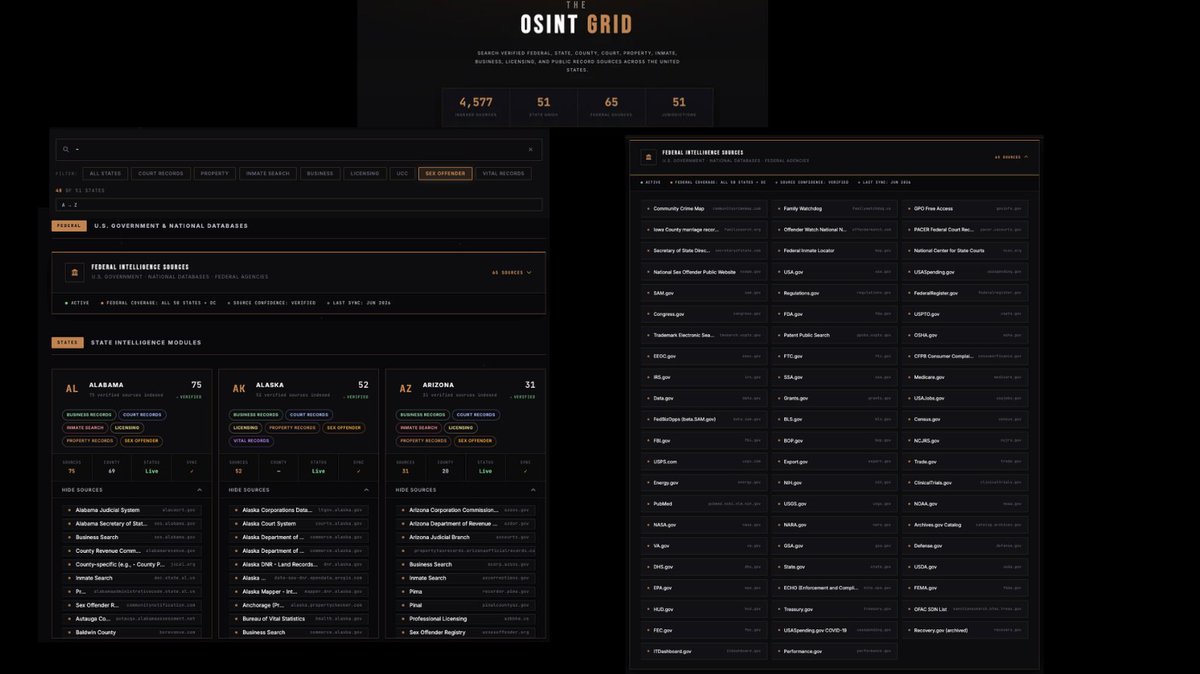The image size is (1200, 674).
Task: Click the AL state abbreviation icon
Action: click(72, 388)
